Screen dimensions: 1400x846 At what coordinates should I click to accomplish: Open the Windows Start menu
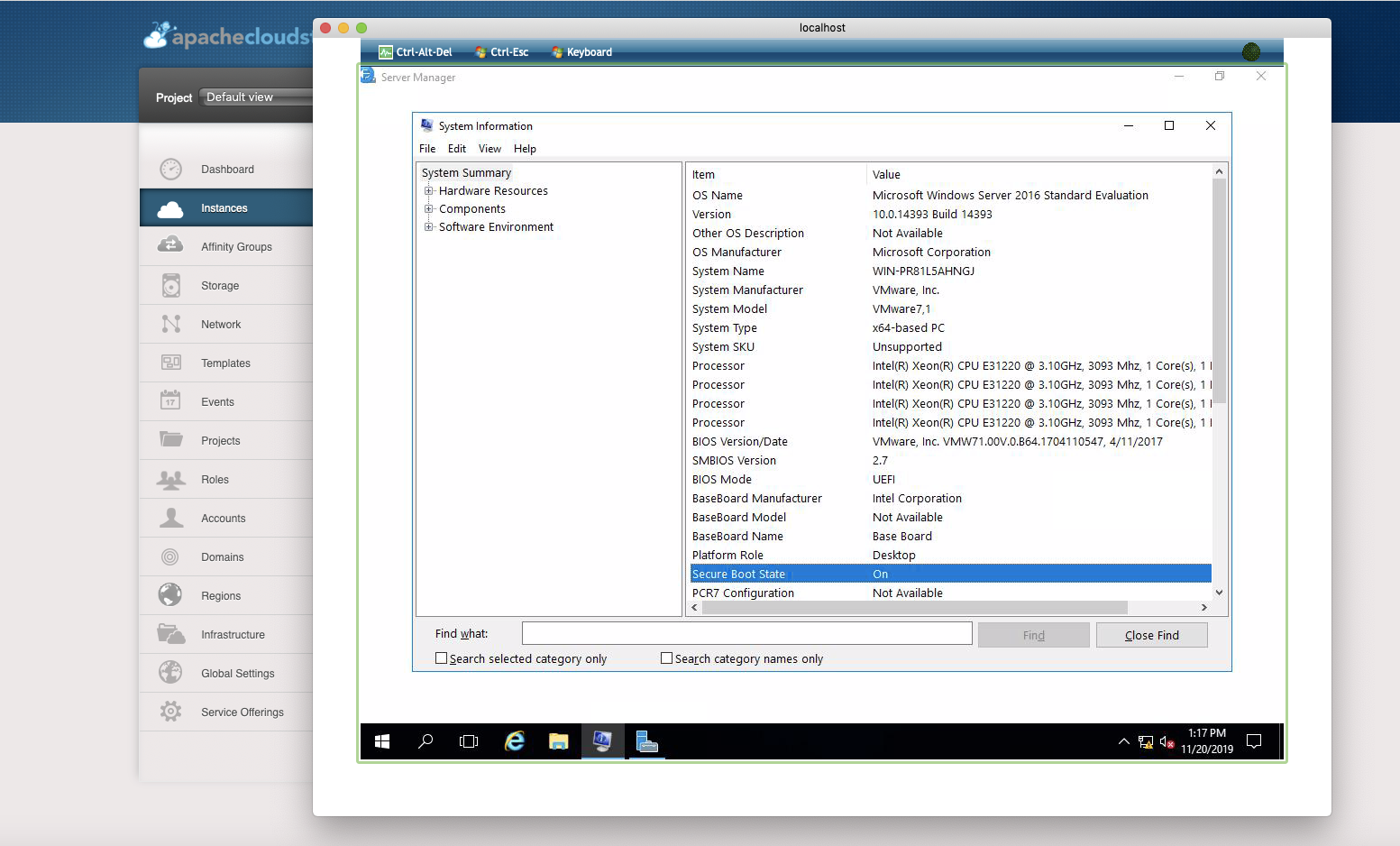tap(382, 741)
